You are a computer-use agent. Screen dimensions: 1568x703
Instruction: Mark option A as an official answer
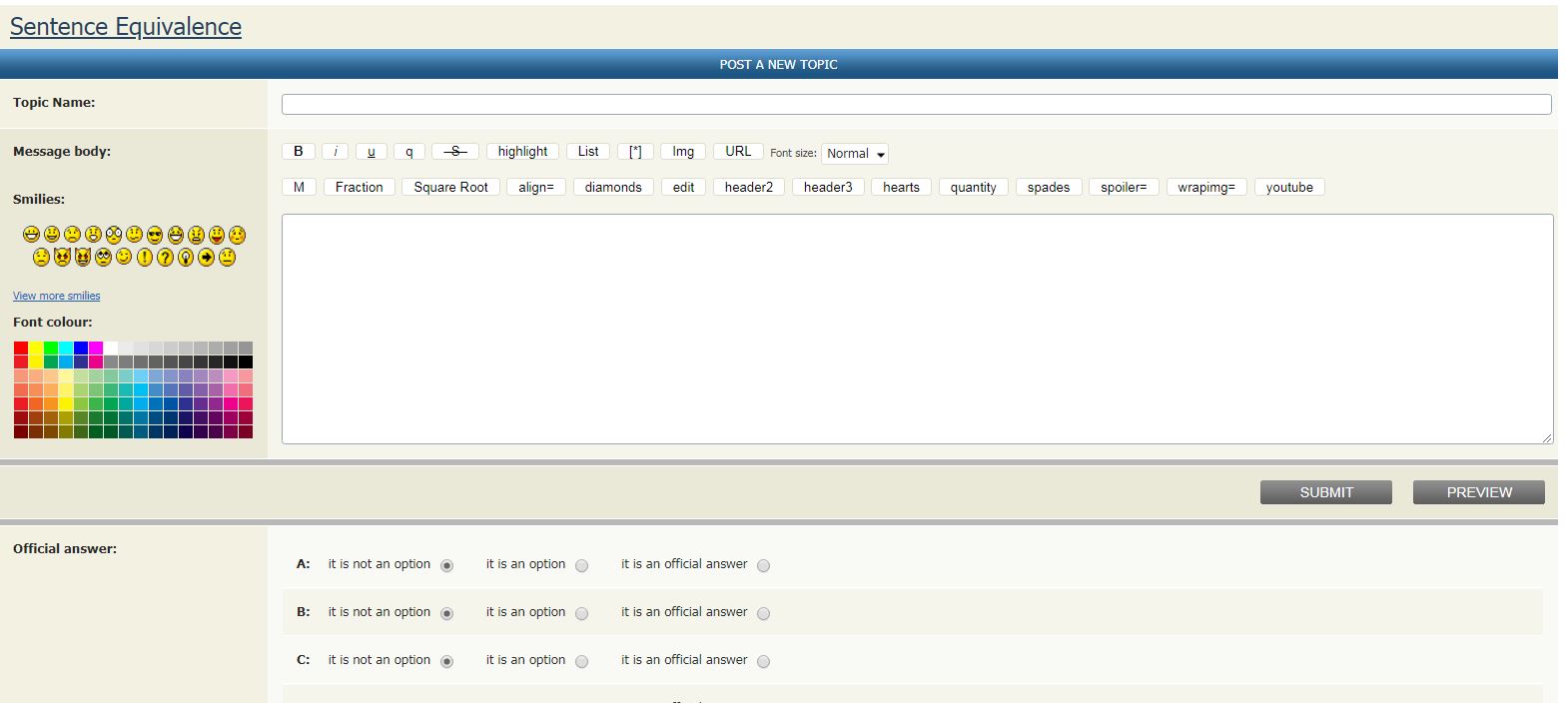763,565
